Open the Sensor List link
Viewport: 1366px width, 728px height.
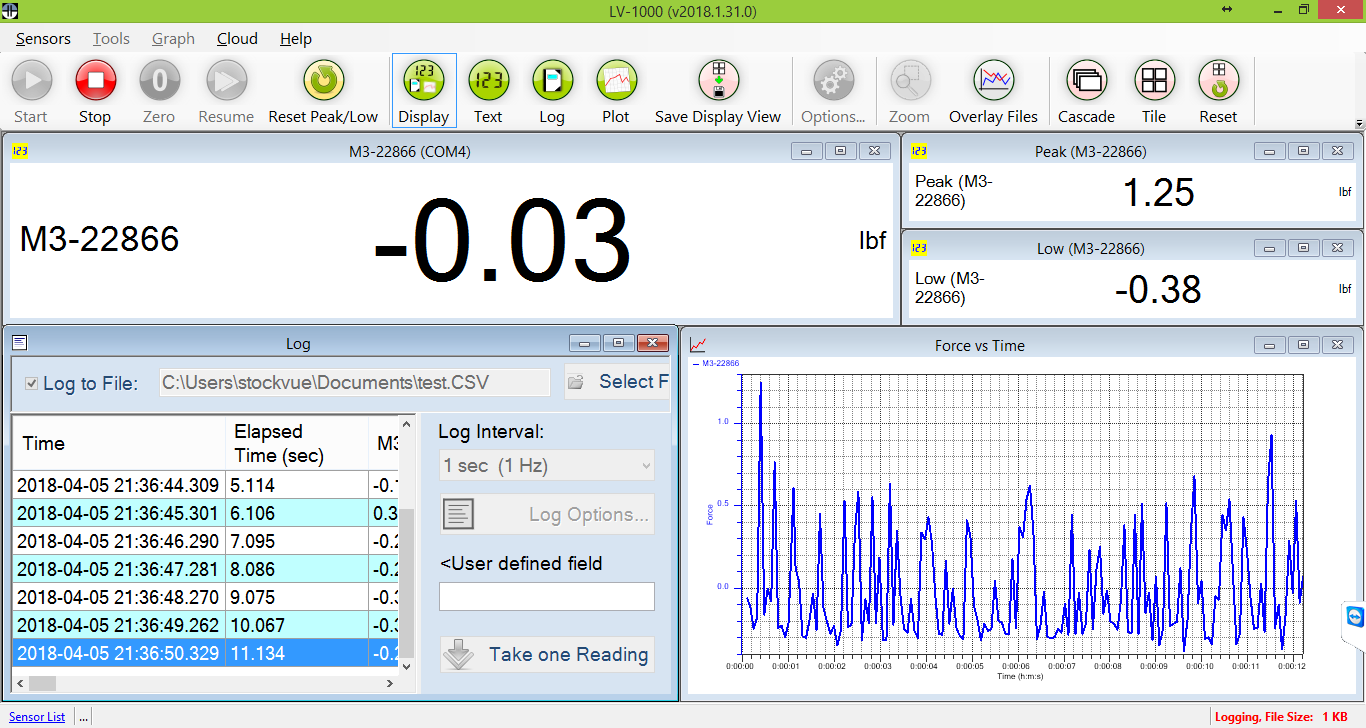coord(36,716)
